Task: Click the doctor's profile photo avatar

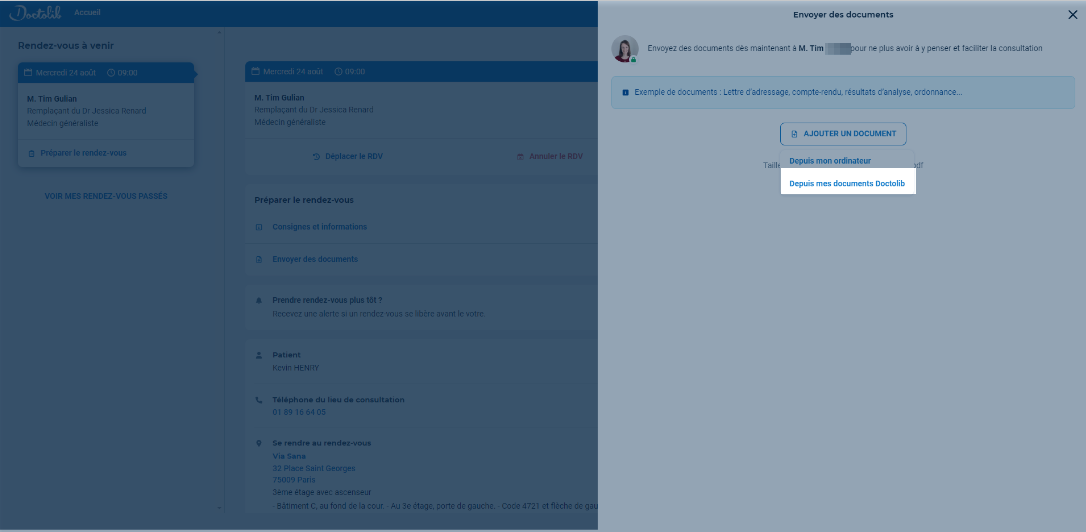Action: click(x=625, y=49)
